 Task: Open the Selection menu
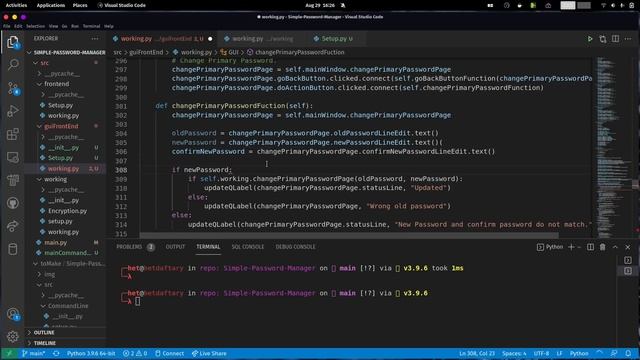(36, 26)
